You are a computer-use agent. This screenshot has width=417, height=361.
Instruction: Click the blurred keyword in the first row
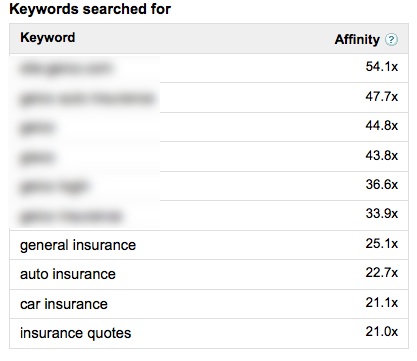tap(66, 68)
